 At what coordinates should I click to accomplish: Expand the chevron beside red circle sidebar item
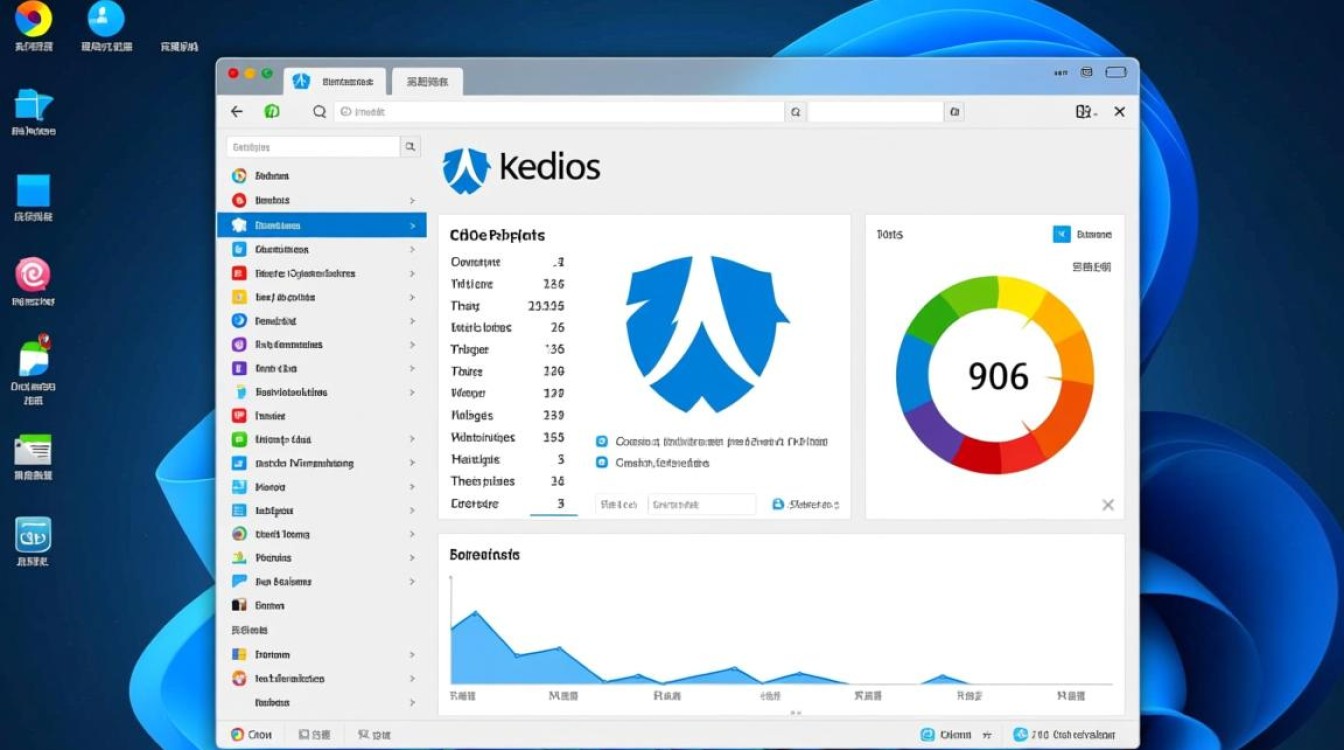coord(412,201)
